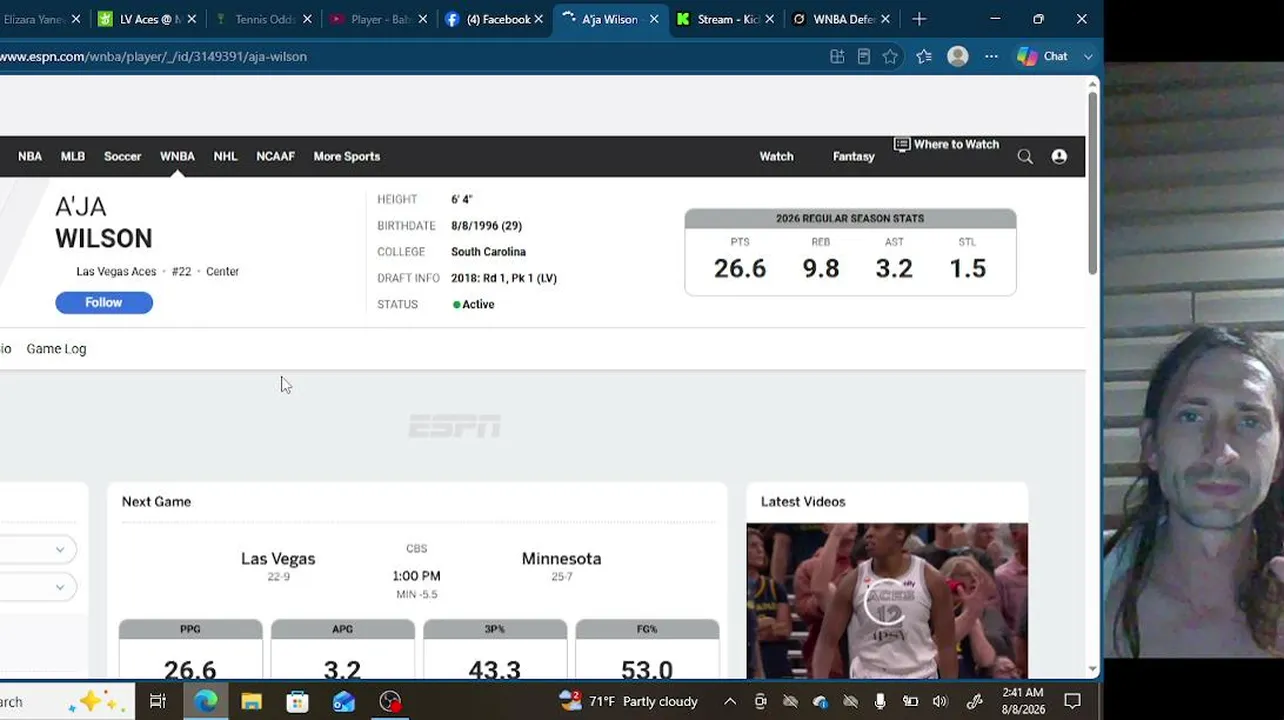Show hidden system tray icons
This screenshot has width=1284, height=720.
(730, 701)
